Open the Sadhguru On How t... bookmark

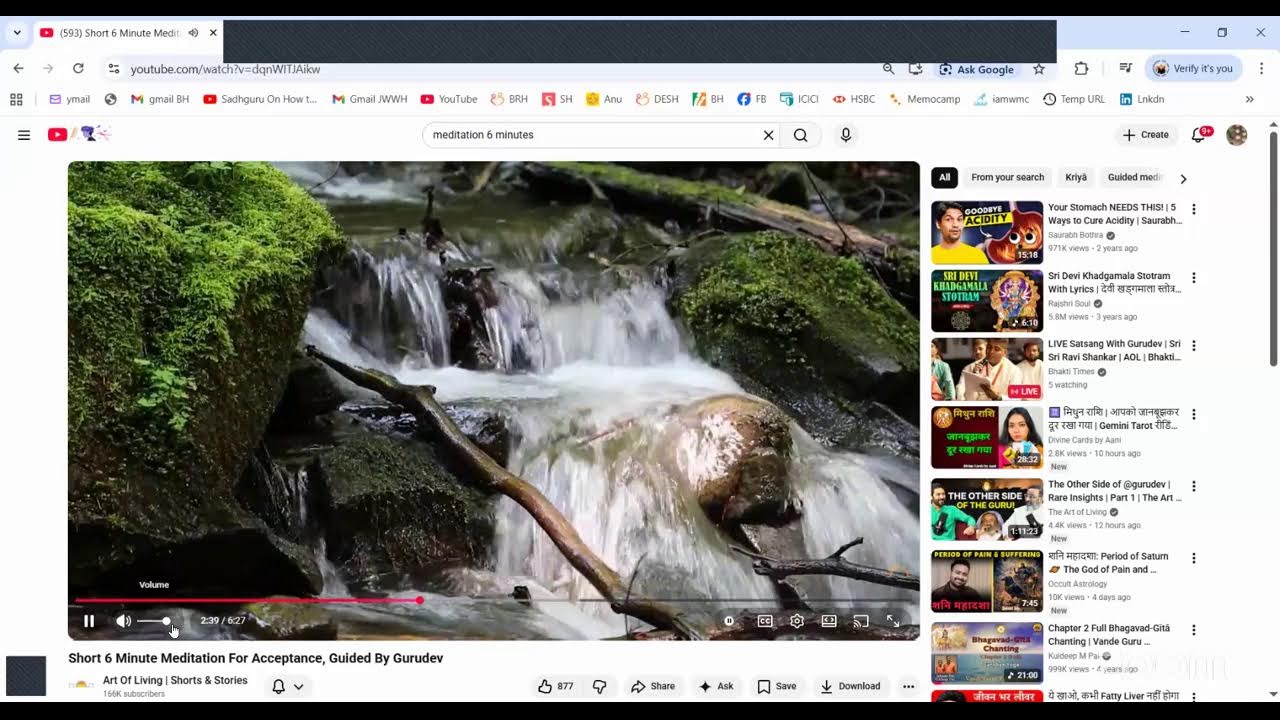(260, 99)
